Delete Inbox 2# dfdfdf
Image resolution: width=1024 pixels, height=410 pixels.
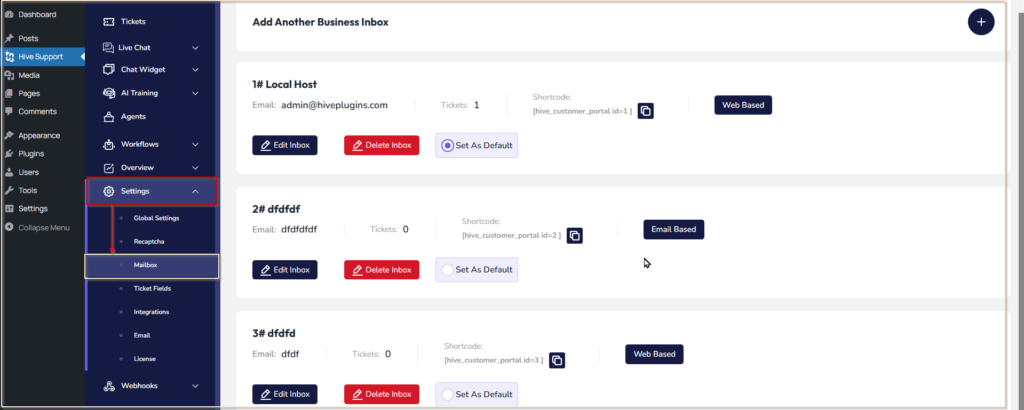381,270
